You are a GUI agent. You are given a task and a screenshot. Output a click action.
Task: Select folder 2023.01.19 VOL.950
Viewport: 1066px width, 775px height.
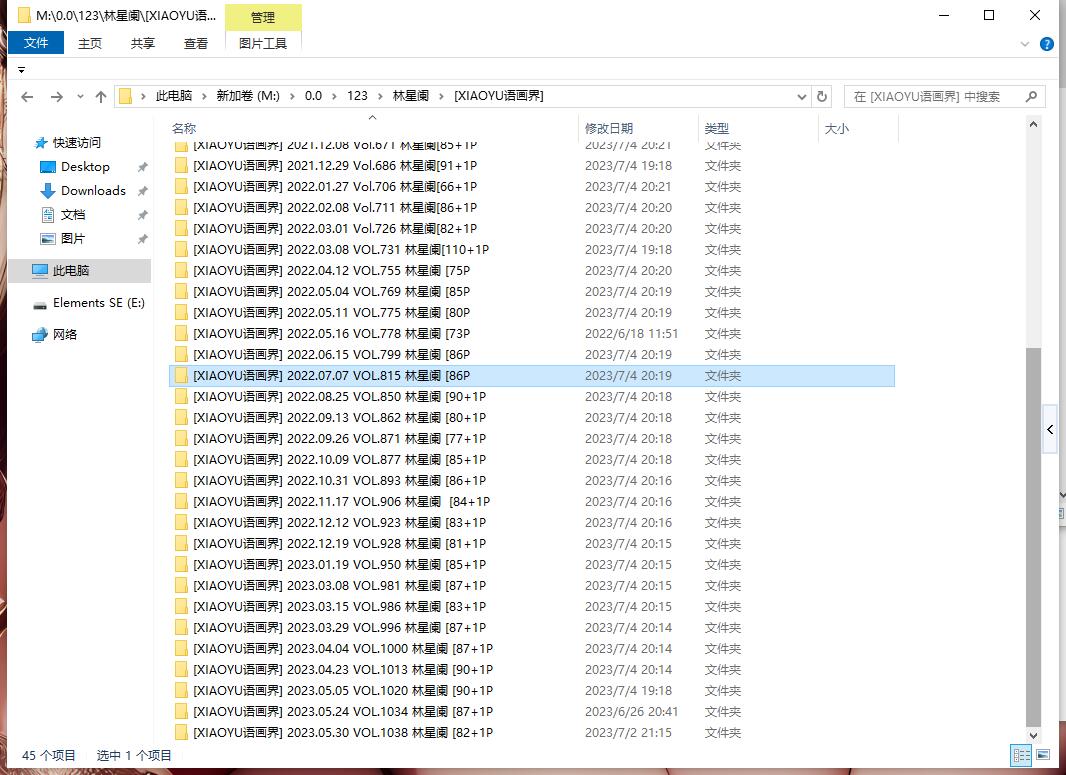coord(532,565)
